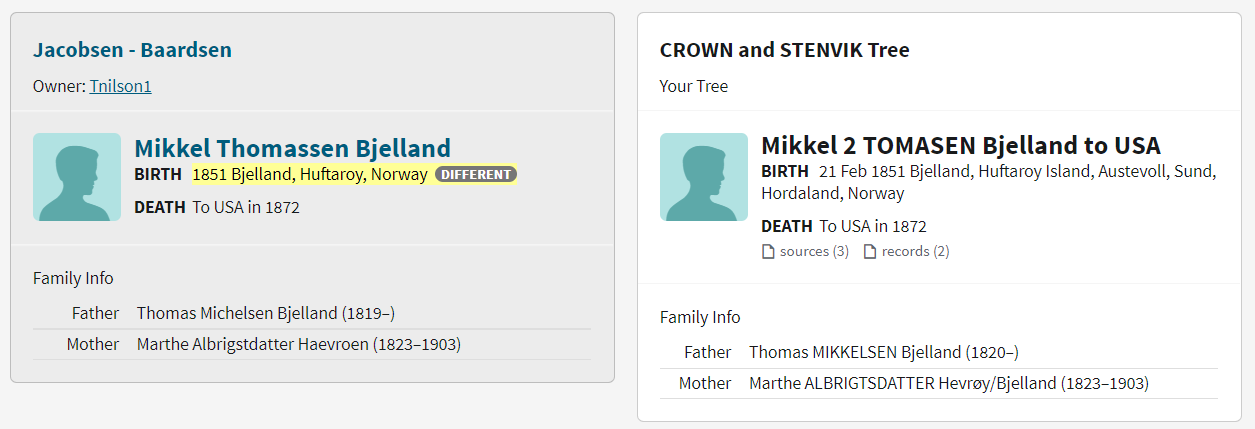Click highlighted birth text 1851 Bjelland, Huftaroy
The width and height of the screenshot is (1255, 429).
(310, 175)
